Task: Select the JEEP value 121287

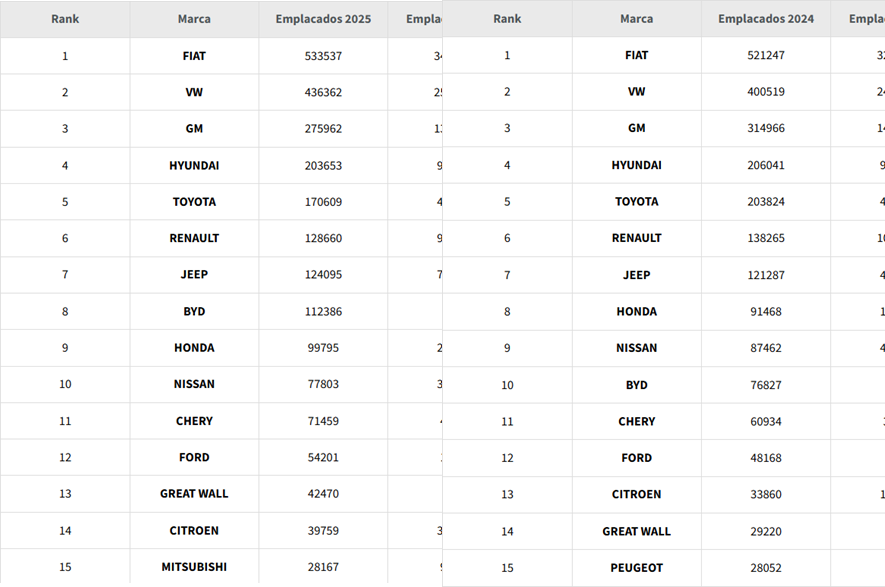Action: (x=765, y=275)
